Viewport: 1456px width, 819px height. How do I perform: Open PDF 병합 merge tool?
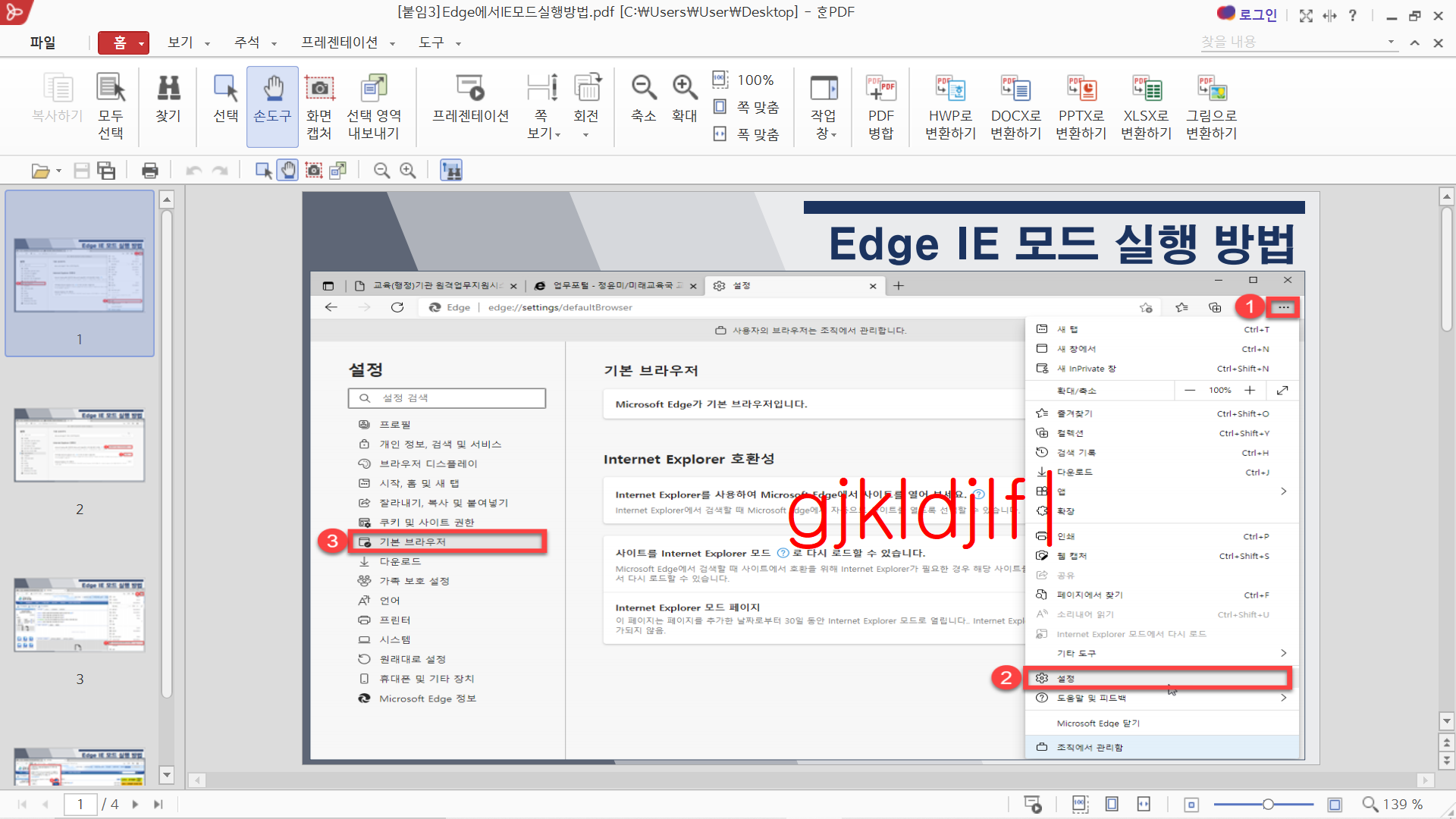tap(881, 107)
